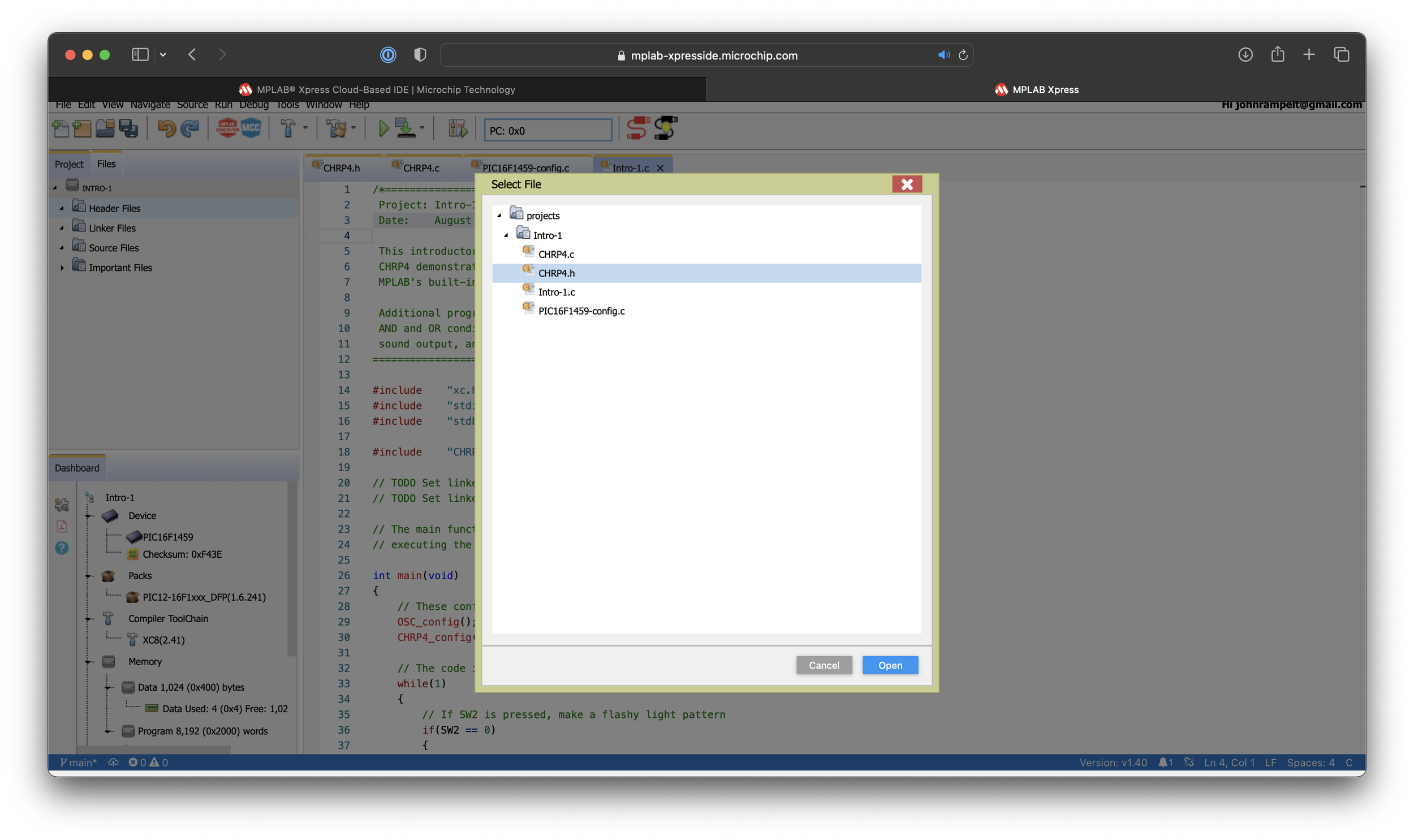Open MPLAB Discover from the toolbar
The width and height of the screenshot is (1414, 840).
point(227,128)
